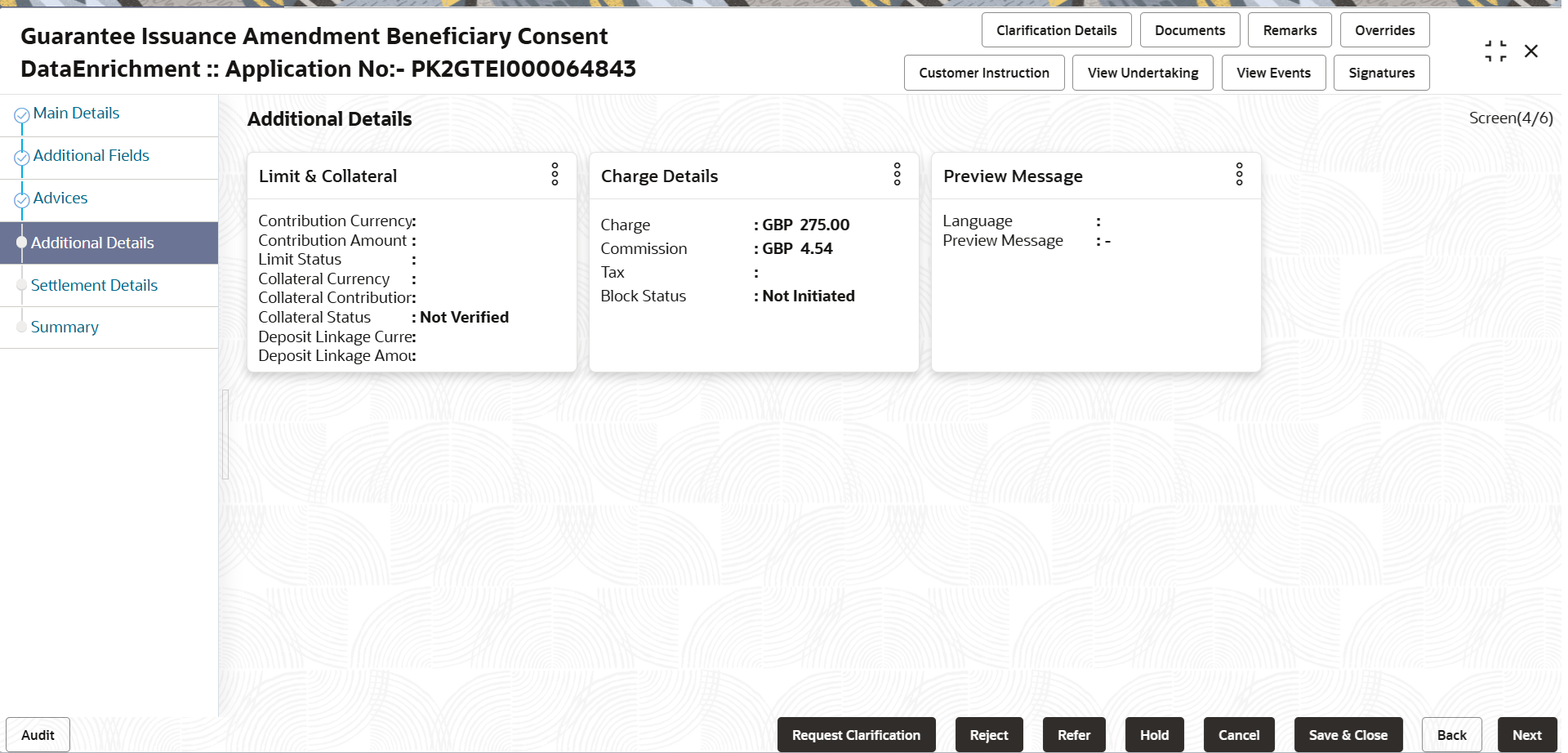
Task: Click Request Clarification button
Action: click(856, 735)
